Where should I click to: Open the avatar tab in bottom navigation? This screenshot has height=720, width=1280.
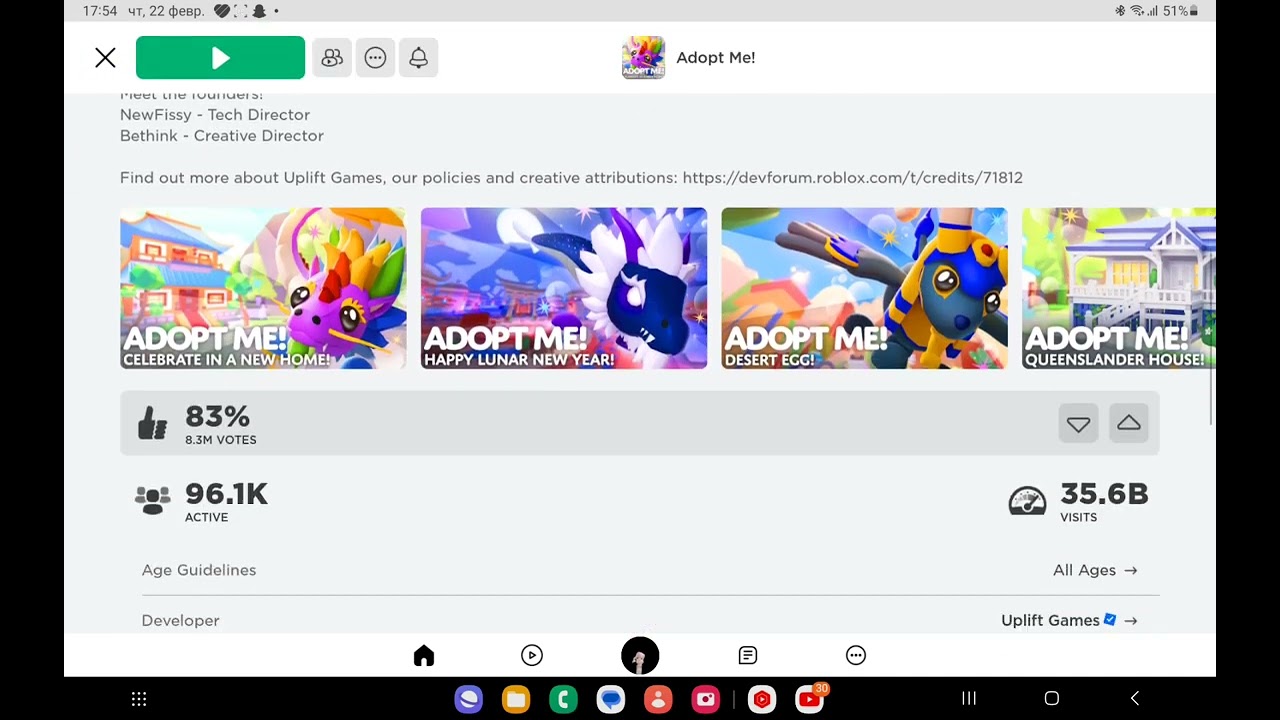(640, 656)
